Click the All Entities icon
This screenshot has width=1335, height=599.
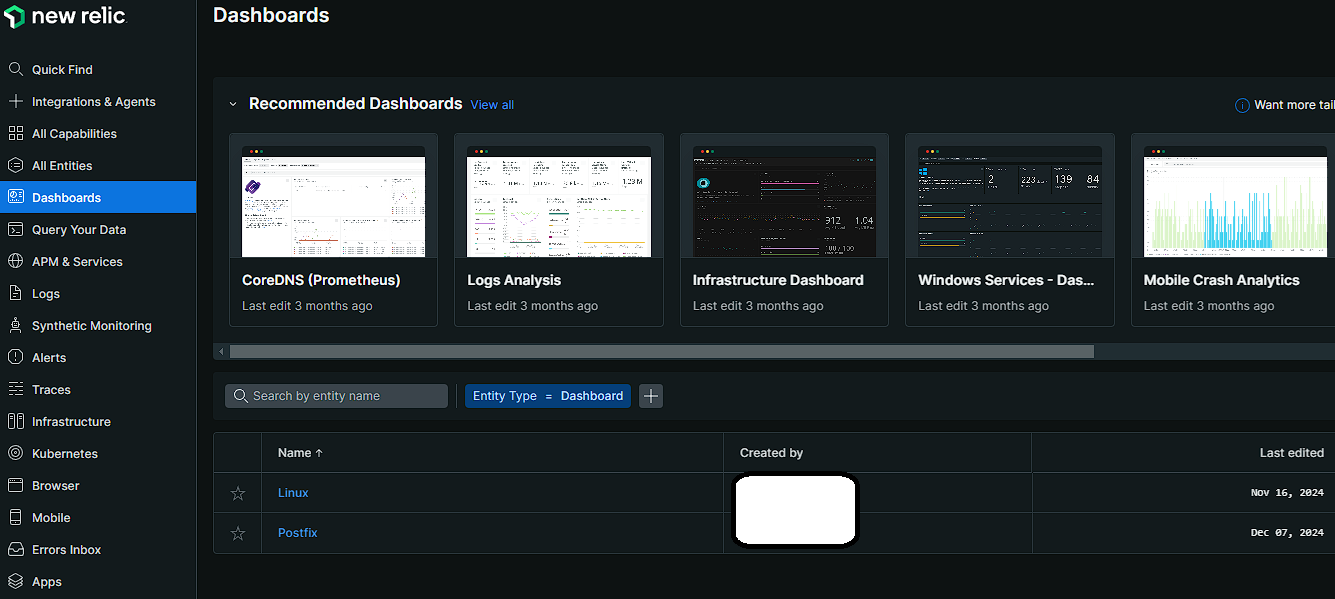tap(15, 165)
